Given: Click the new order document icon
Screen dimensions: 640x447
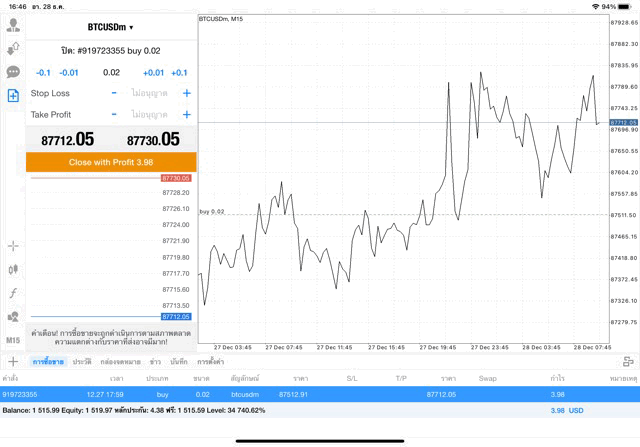Looking at the screenshot, I should tap(13, 96).
